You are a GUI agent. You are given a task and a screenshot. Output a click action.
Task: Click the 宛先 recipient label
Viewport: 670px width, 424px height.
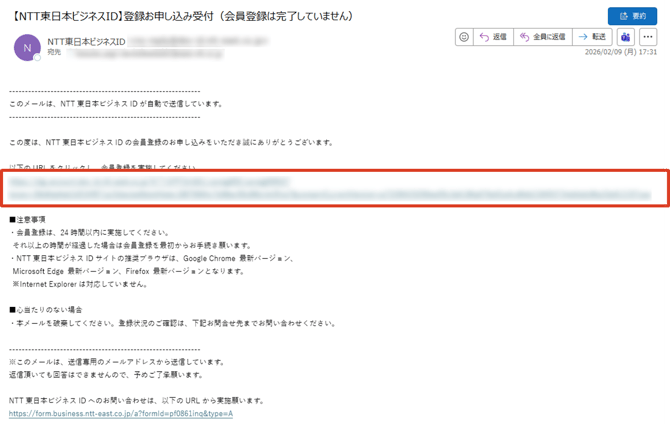[x=54, y=52]
